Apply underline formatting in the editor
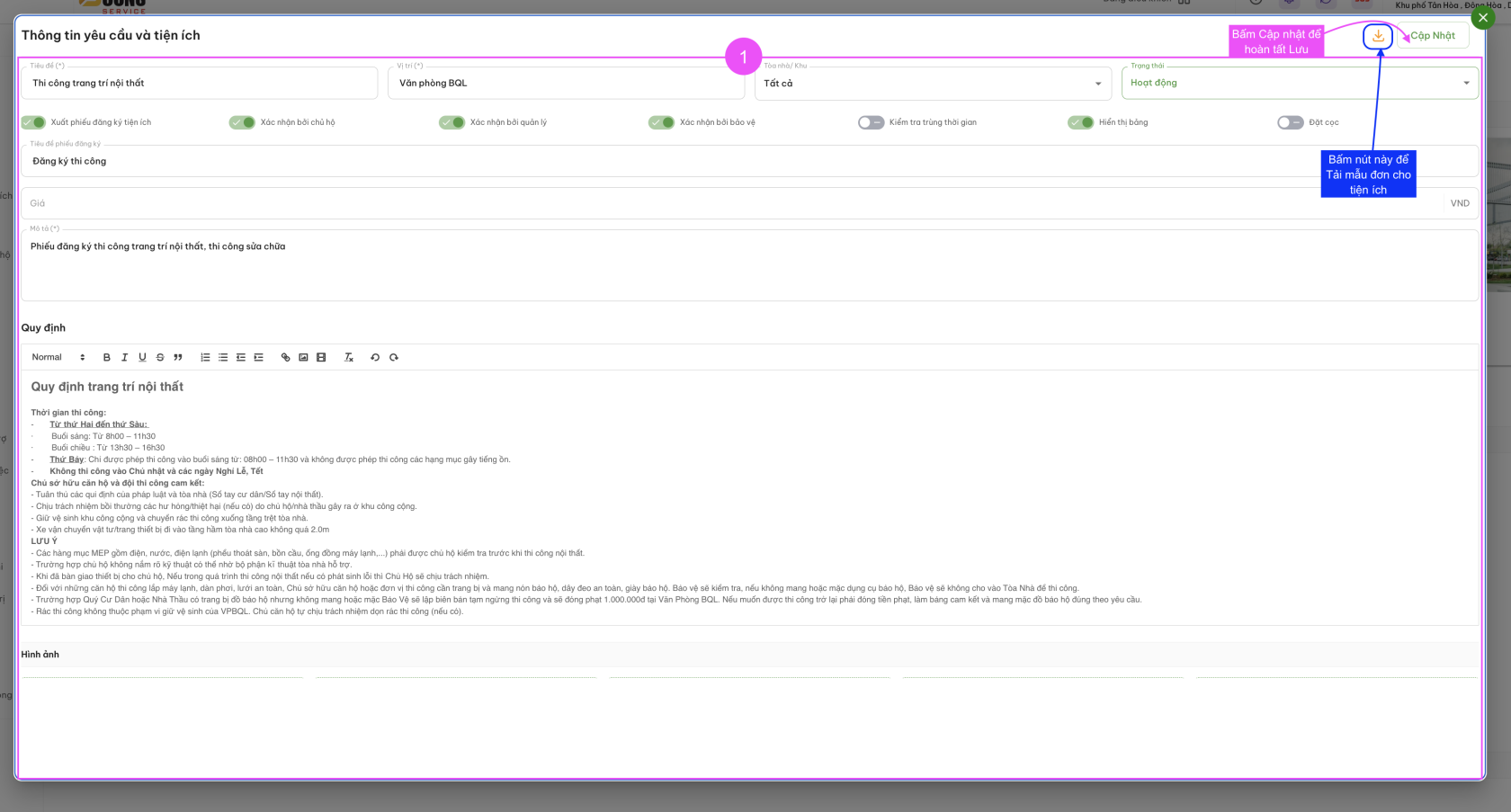The width and height of the screenshot is (1511, 812). pos(142,358)
